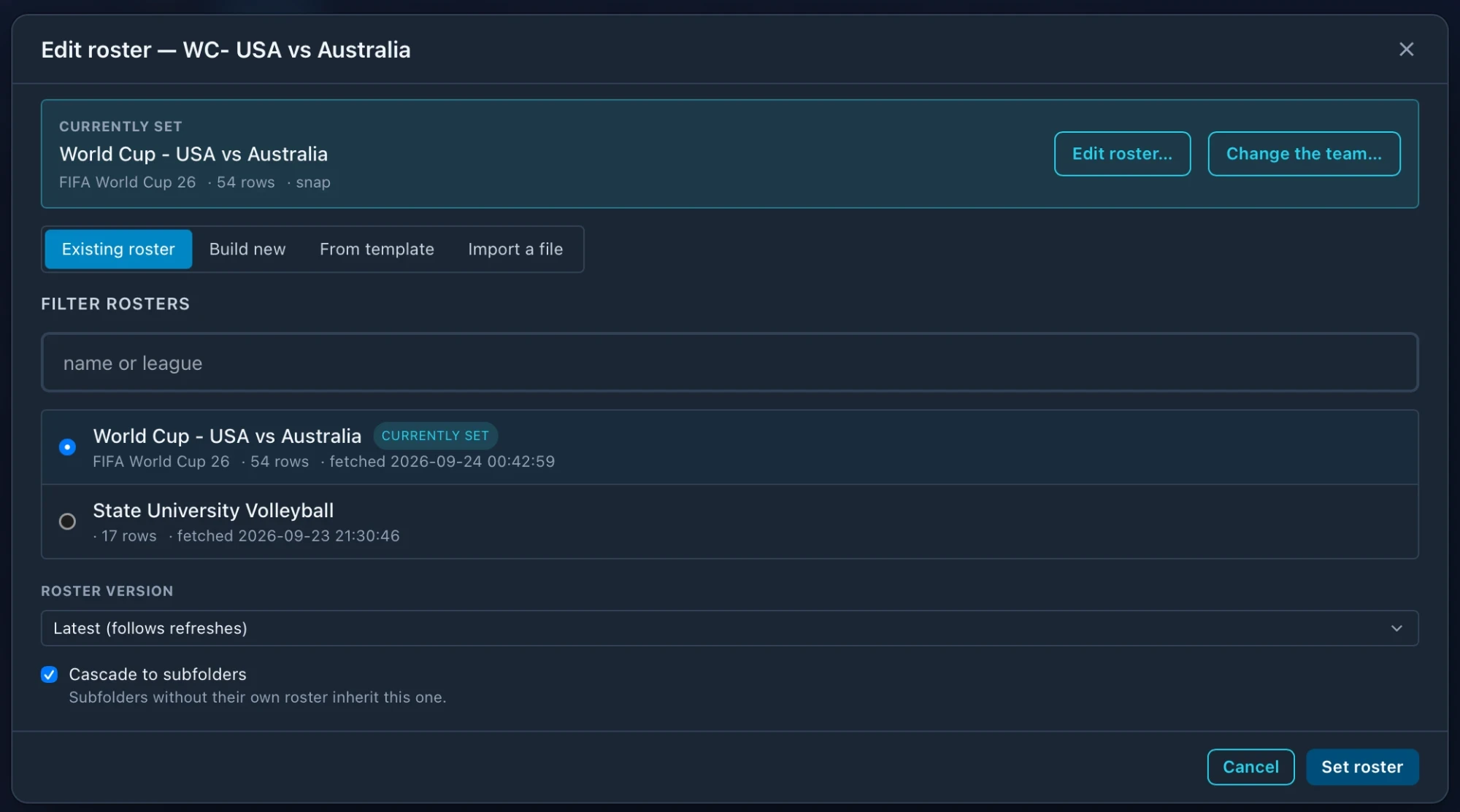
Task: Click 'fetched 2026-09-23 21:30:46' text
Action: click(288, 535)
